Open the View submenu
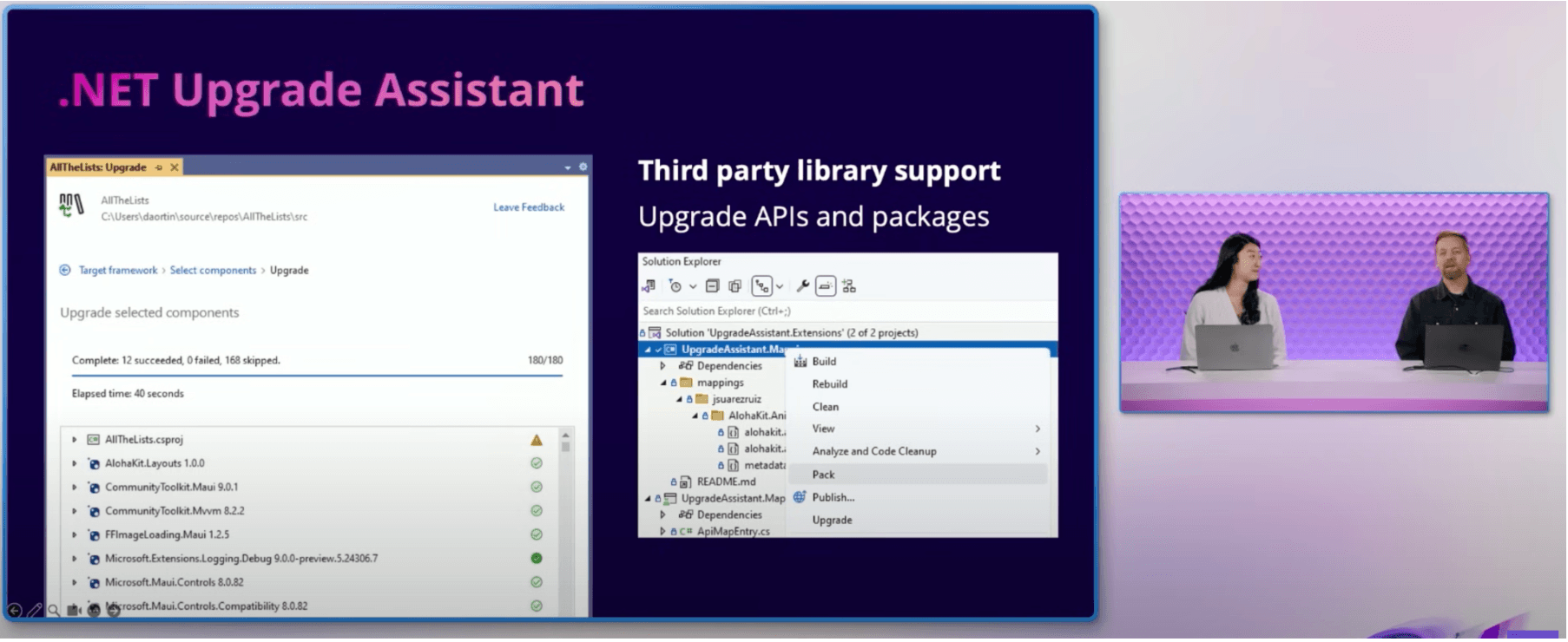The height and width of the screenshot is (642, 1568). click(x=918, y=429)
